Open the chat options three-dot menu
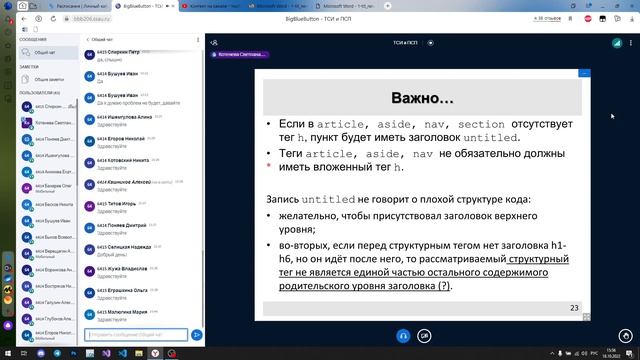Image resolution: width=640 pixels, height=360 pixels. 198,40
